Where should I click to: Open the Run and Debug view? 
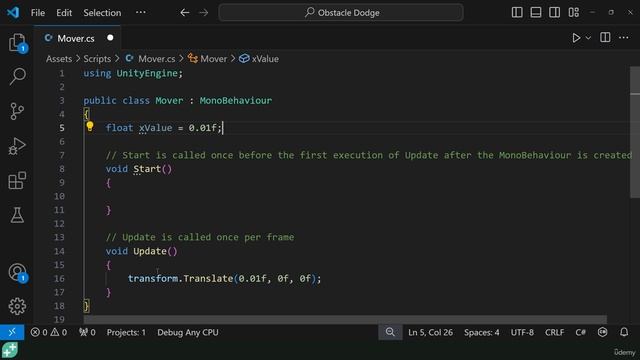point(17,146)
